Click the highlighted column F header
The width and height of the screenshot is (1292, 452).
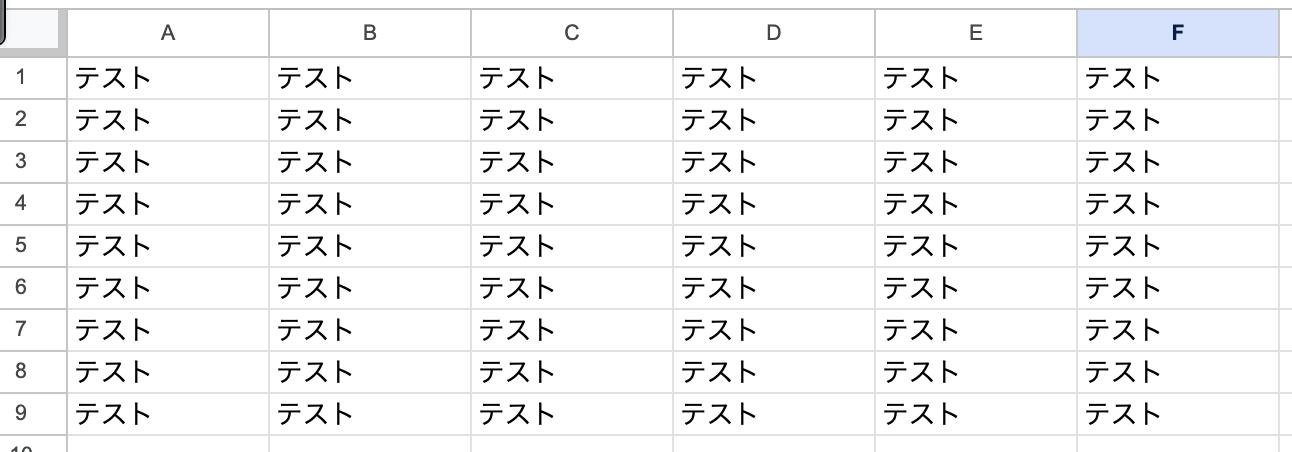tap(1178, 33)
